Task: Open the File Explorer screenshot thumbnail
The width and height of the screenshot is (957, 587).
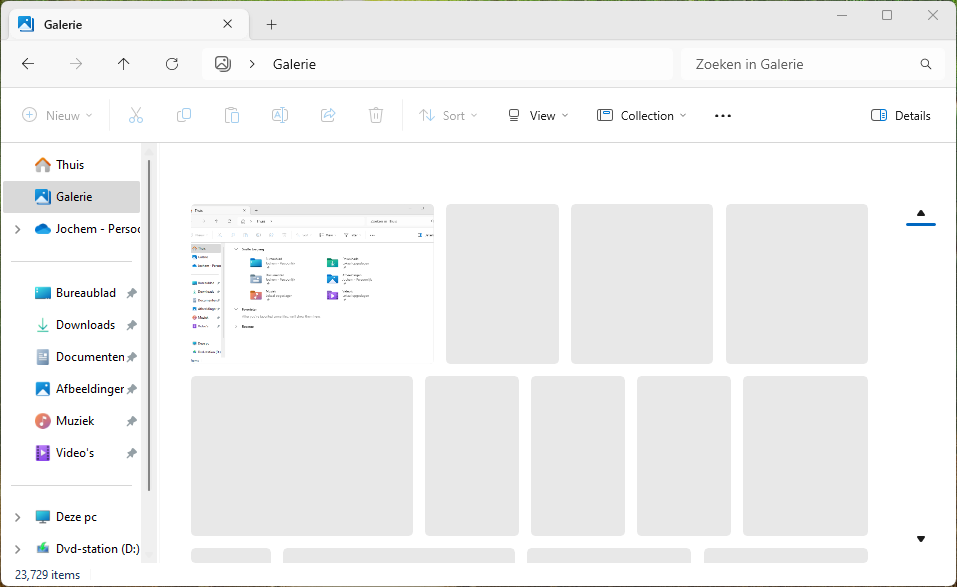Action: click(x=312, y=284)
